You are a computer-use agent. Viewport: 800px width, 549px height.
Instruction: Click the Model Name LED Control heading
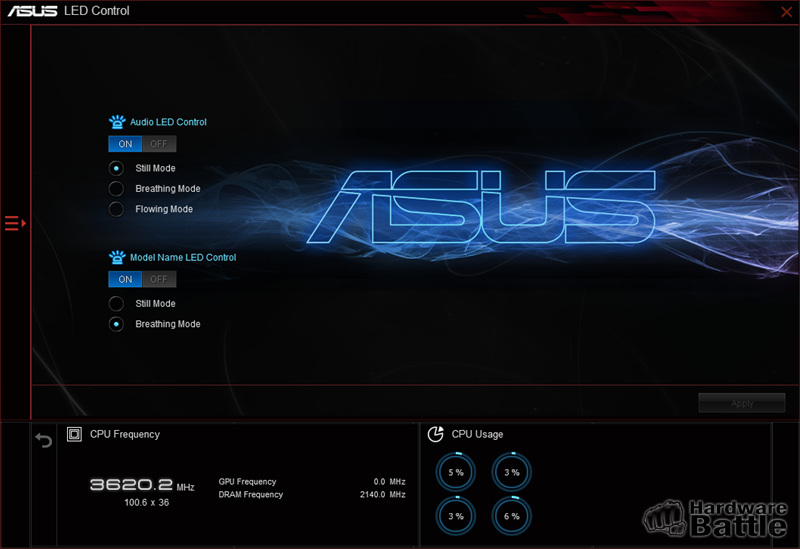coord(183,257)
